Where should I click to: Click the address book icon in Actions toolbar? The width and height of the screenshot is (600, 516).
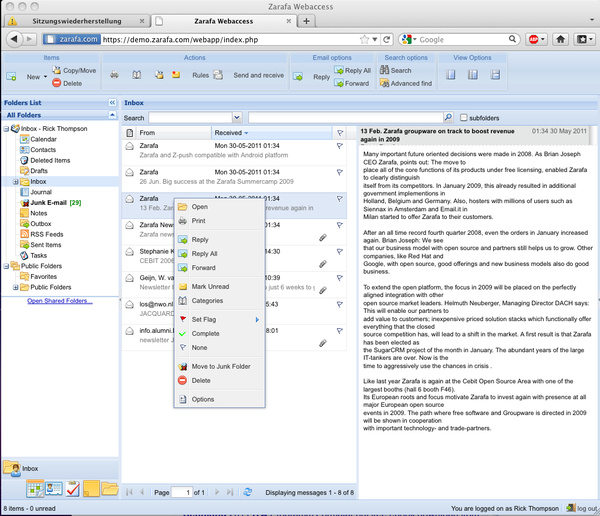click(137, 75)
